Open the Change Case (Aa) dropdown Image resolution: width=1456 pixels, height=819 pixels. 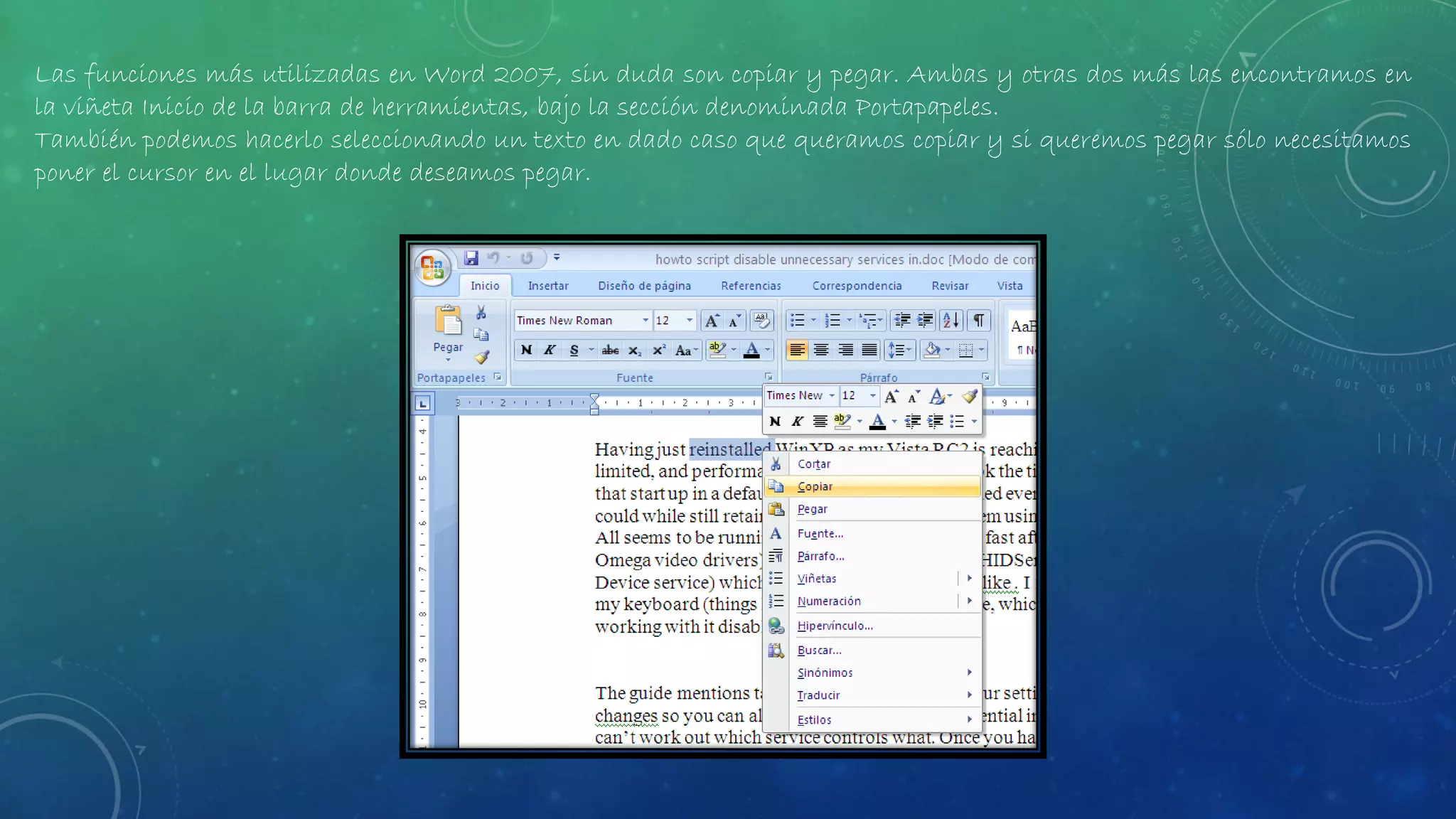click(x=687, y=350)
